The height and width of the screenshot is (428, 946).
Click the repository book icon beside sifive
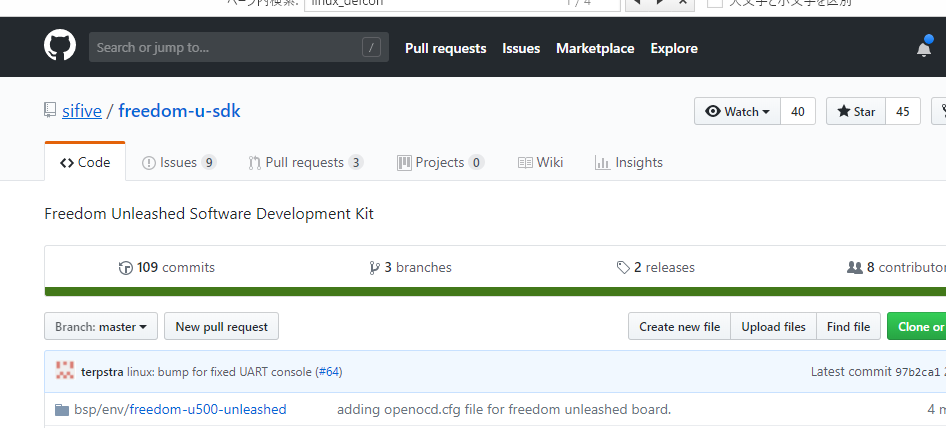[50, 111]
